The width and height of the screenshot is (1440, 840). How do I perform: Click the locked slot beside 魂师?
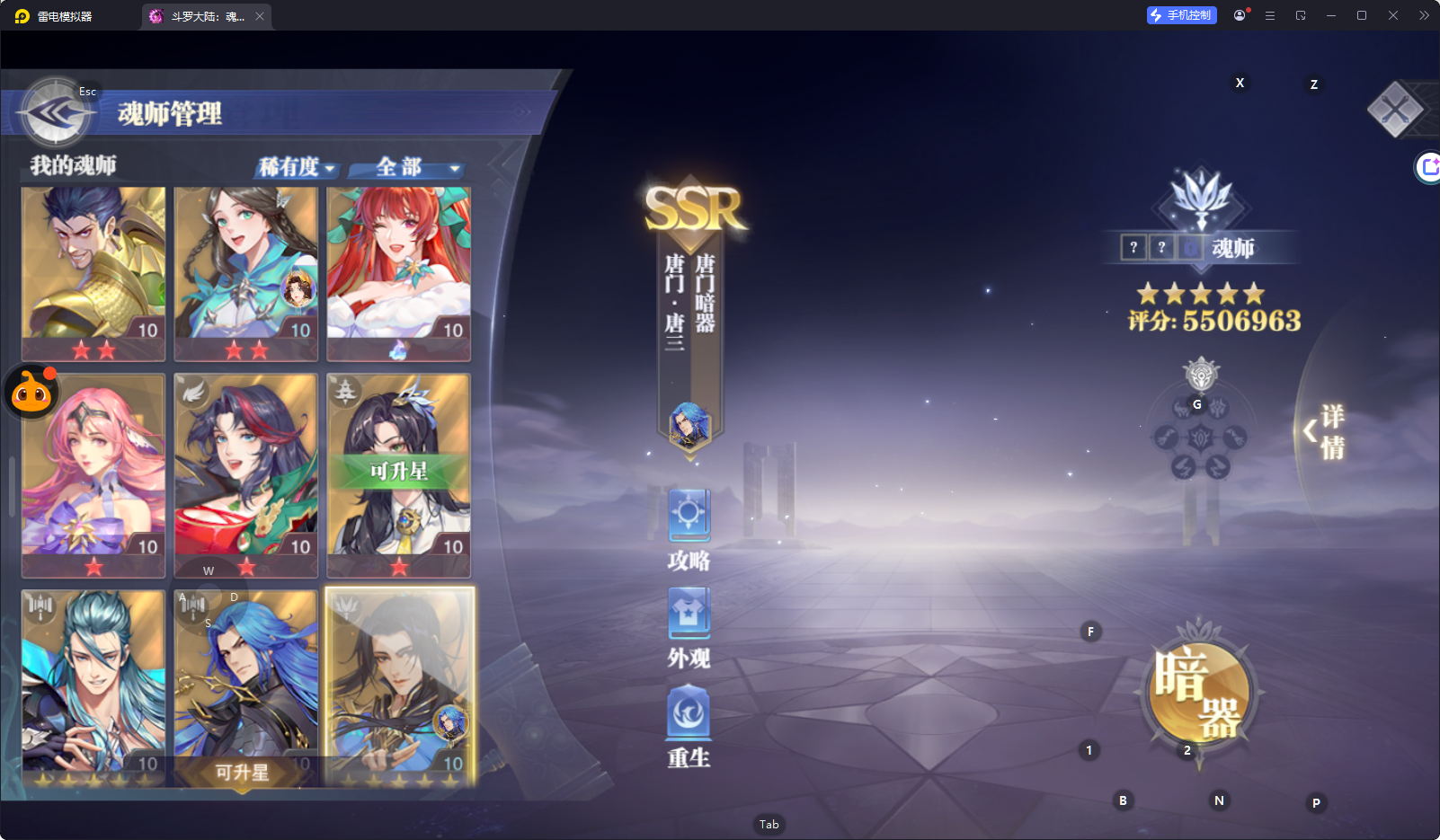point(1190,247)
